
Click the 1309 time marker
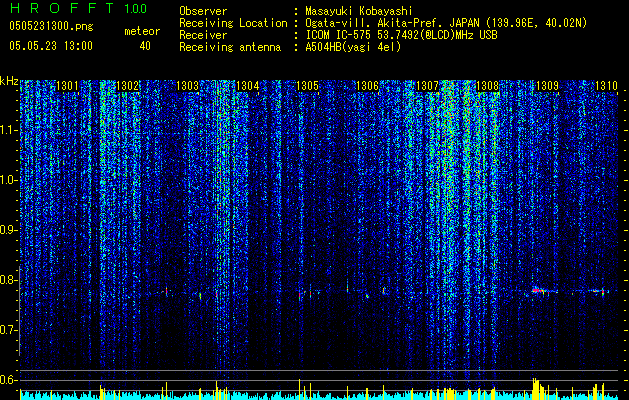(547, 85)
